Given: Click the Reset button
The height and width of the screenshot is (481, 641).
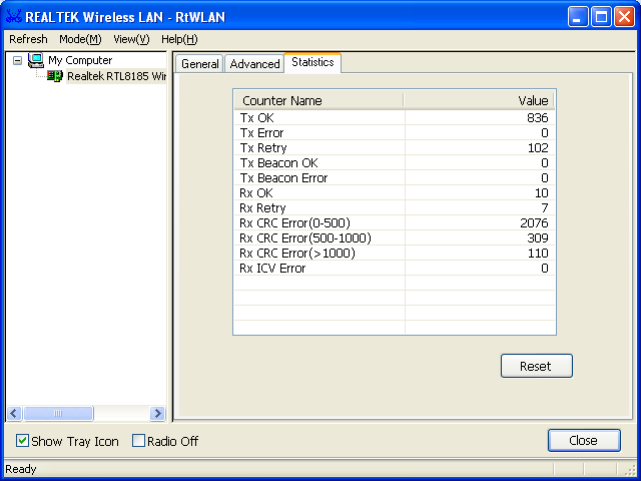Looking at the screenshot, I should tap(536, 366).
